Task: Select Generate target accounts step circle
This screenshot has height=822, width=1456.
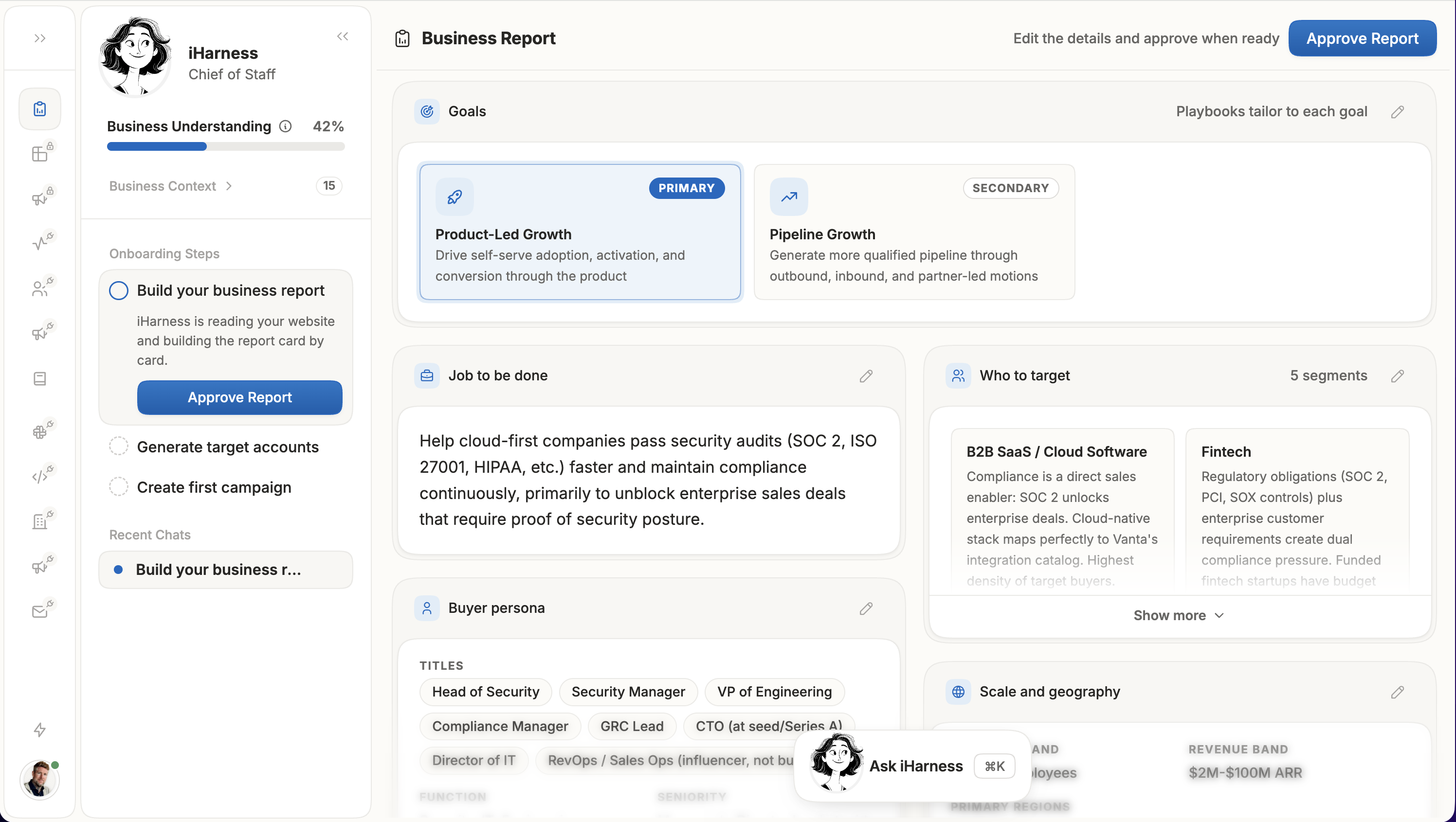Action: 119,447
